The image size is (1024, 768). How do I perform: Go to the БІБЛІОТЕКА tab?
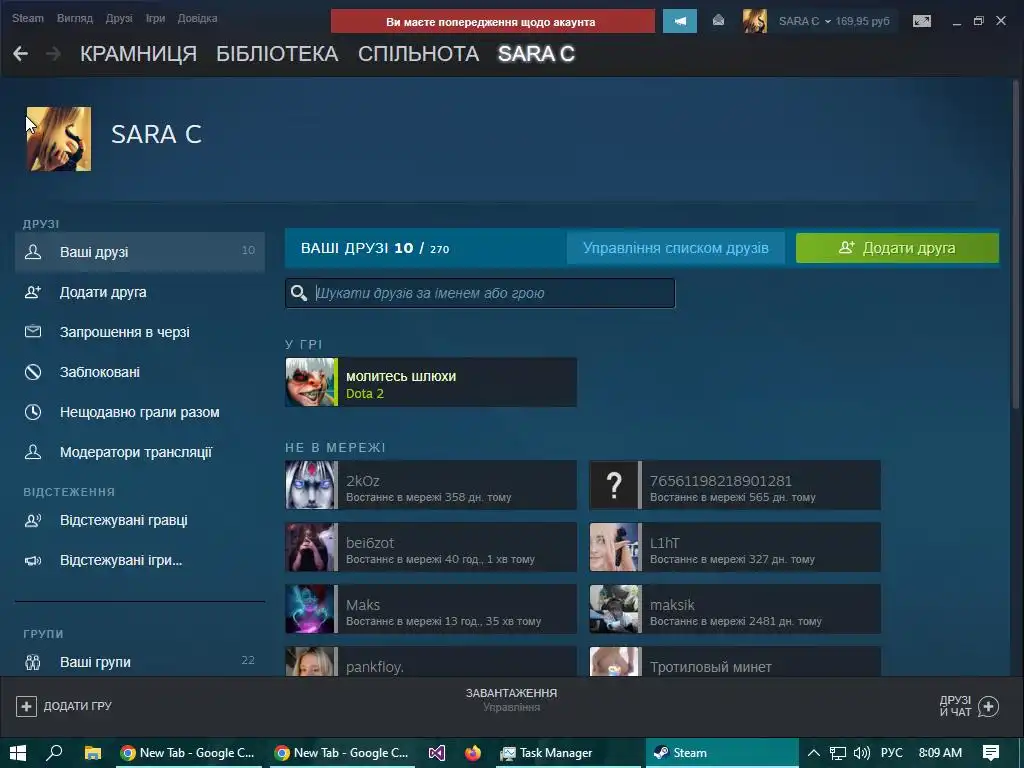(x=277, y=54)
